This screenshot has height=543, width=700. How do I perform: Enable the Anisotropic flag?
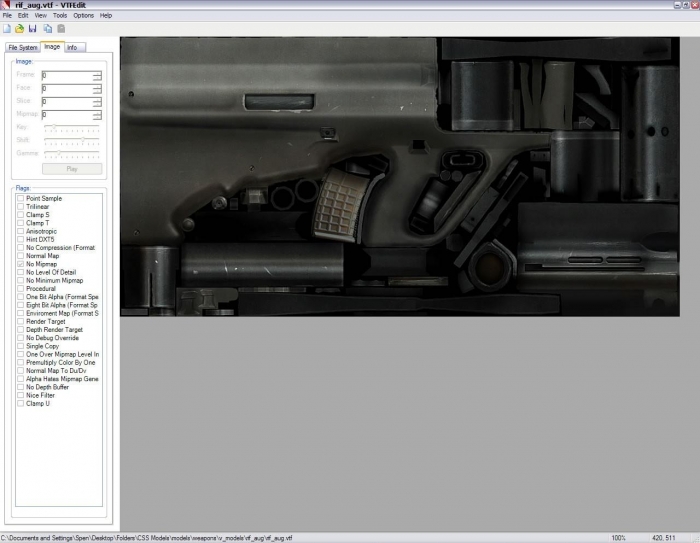click(21, 231)
